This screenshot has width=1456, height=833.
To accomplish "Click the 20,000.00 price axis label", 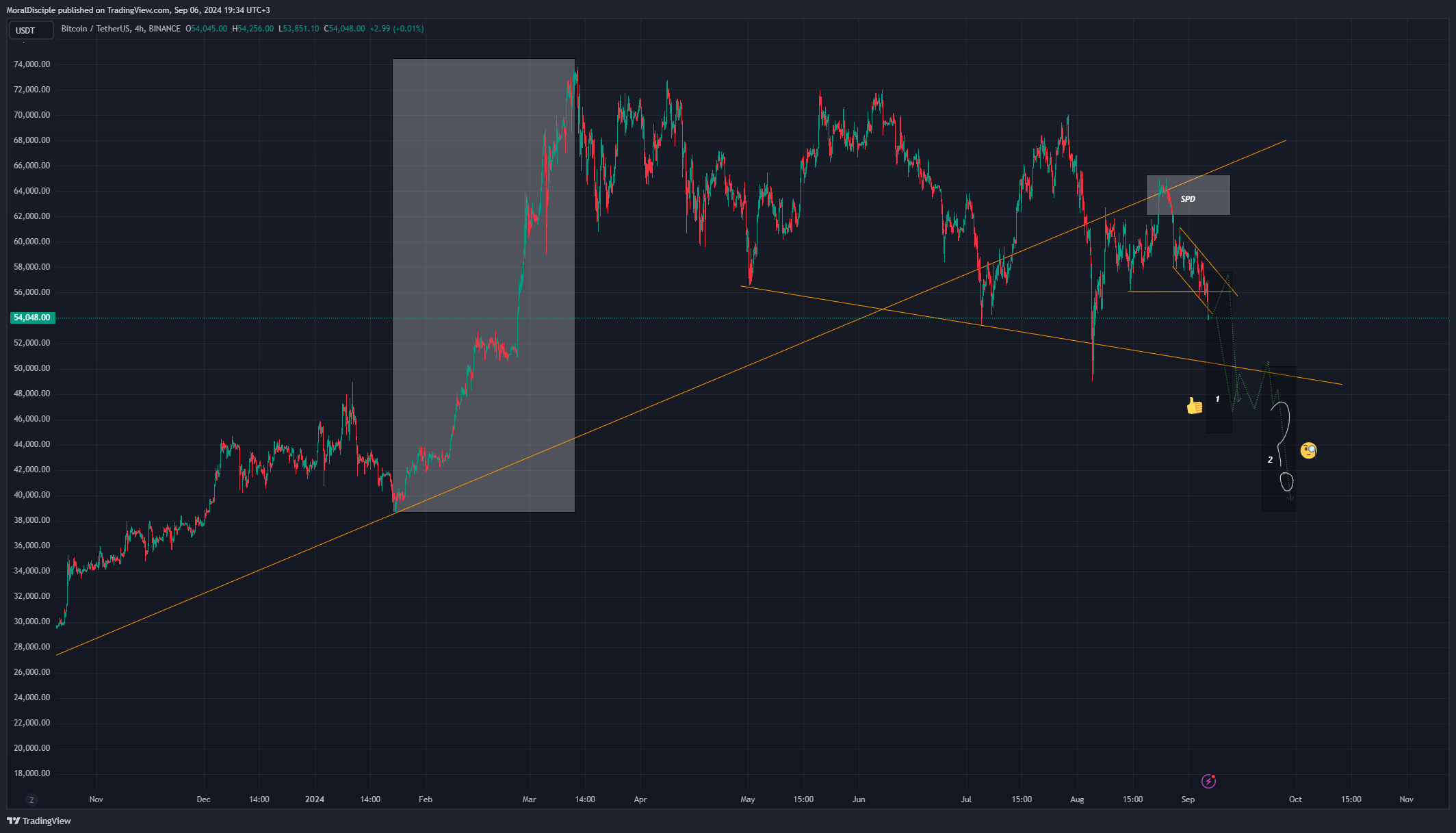I will (32, 748).
